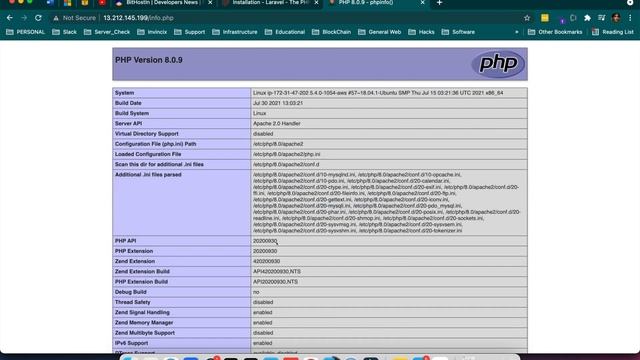640x360 pixels.
Task: Click the PHP Extension Build label
Action: pos(141,282)
